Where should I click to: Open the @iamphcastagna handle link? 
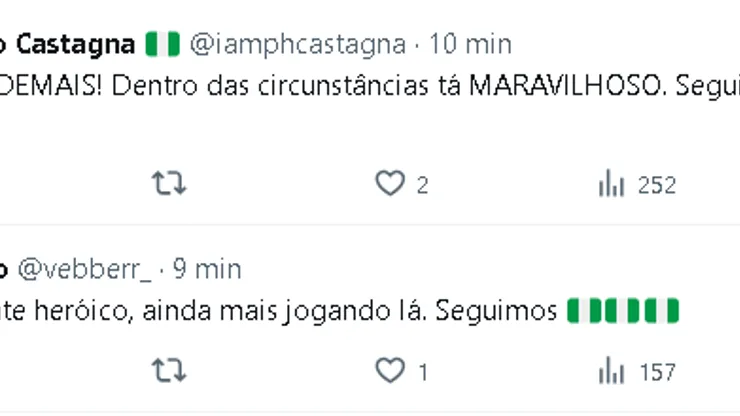[x=297, y=44]
